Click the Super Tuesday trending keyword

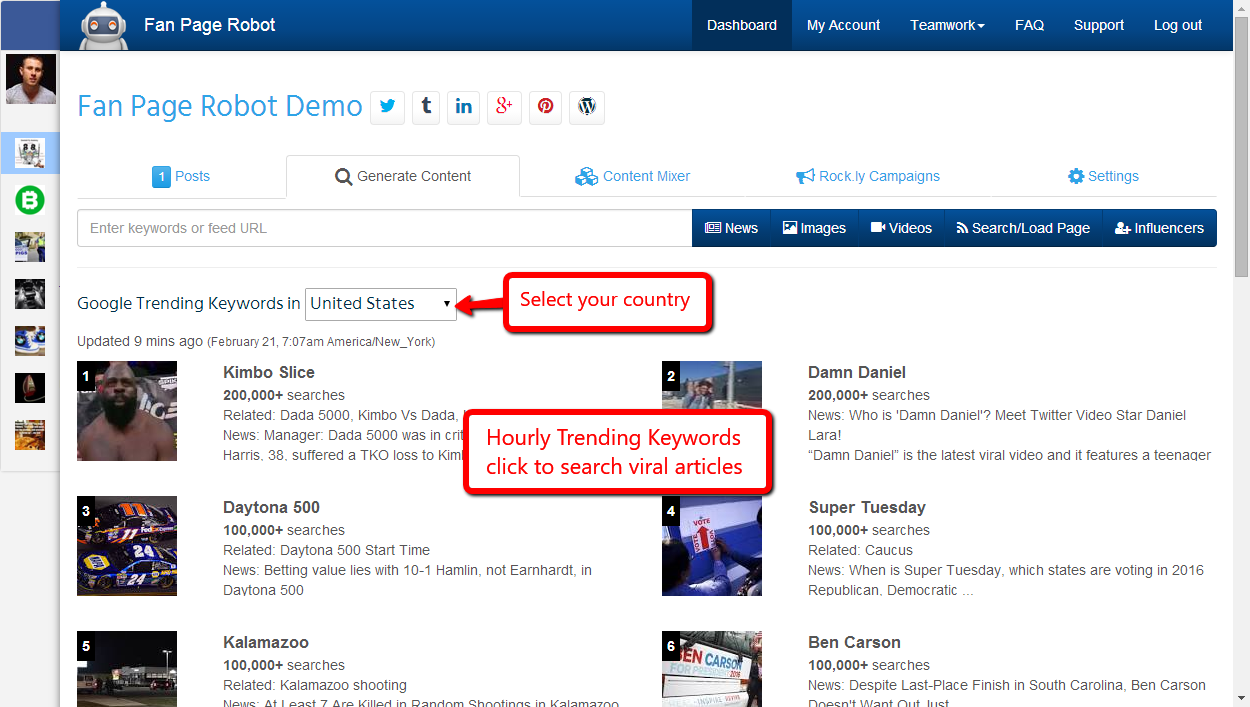[867, 507]
